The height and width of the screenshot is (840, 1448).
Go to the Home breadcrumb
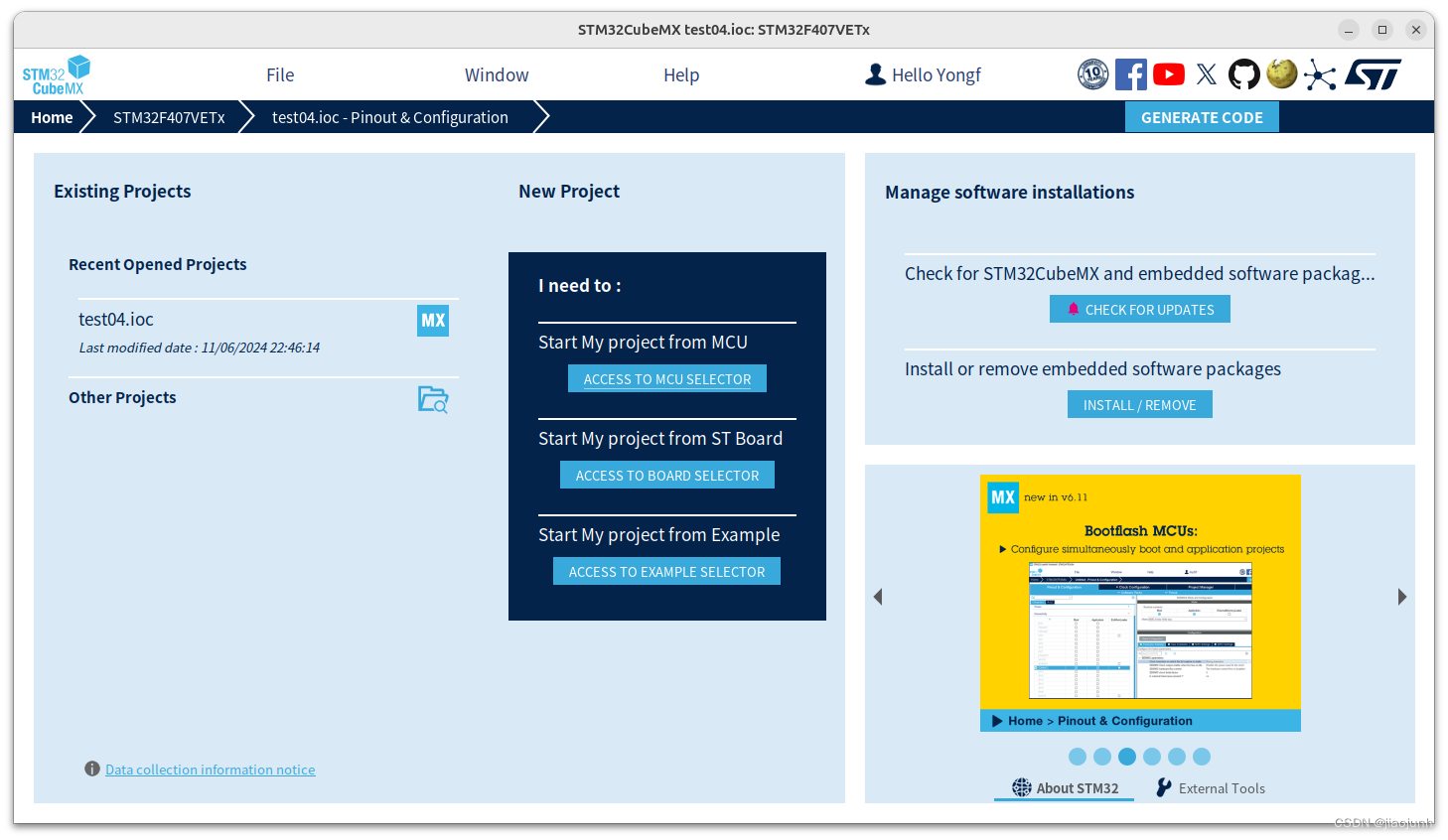click(52, 117)
